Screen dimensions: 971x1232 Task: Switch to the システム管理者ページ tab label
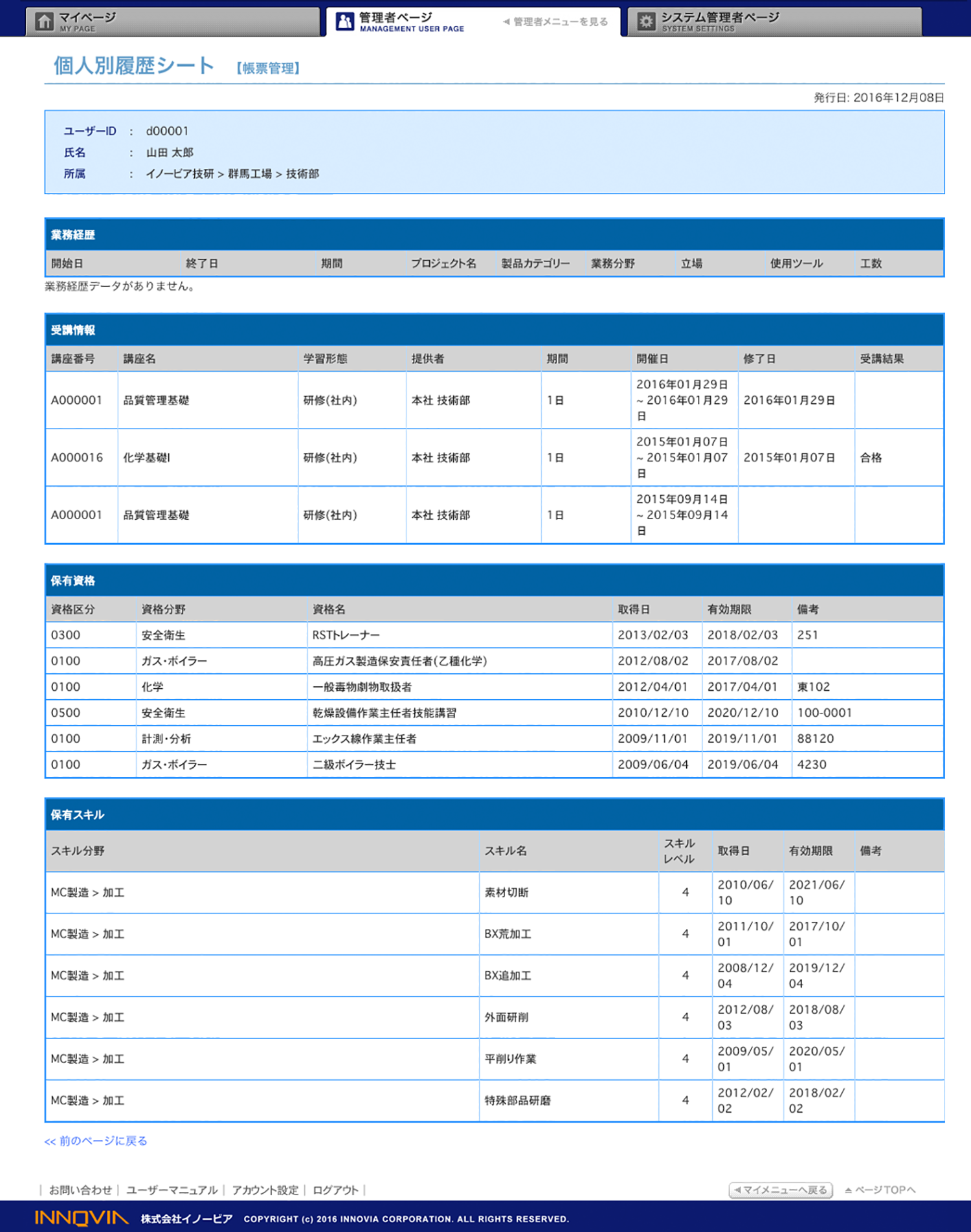point(719,17)
